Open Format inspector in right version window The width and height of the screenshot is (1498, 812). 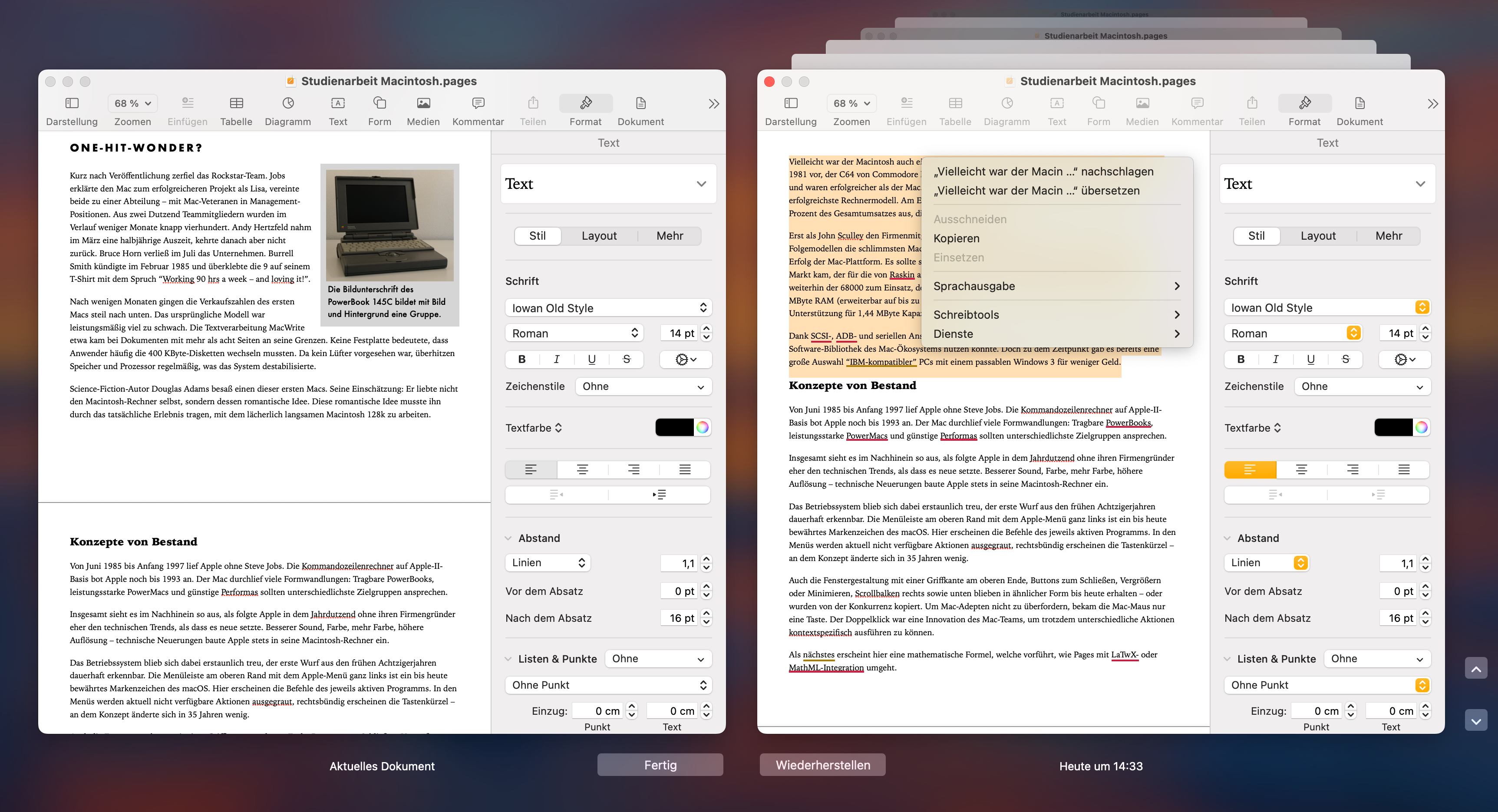click(x=1304, y=111)
